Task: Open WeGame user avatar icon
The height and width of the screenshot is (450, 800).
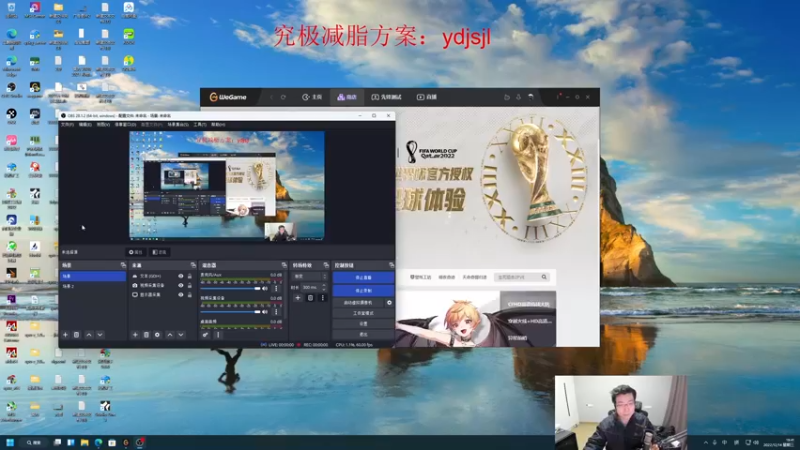Action: [x=531, y=97]
